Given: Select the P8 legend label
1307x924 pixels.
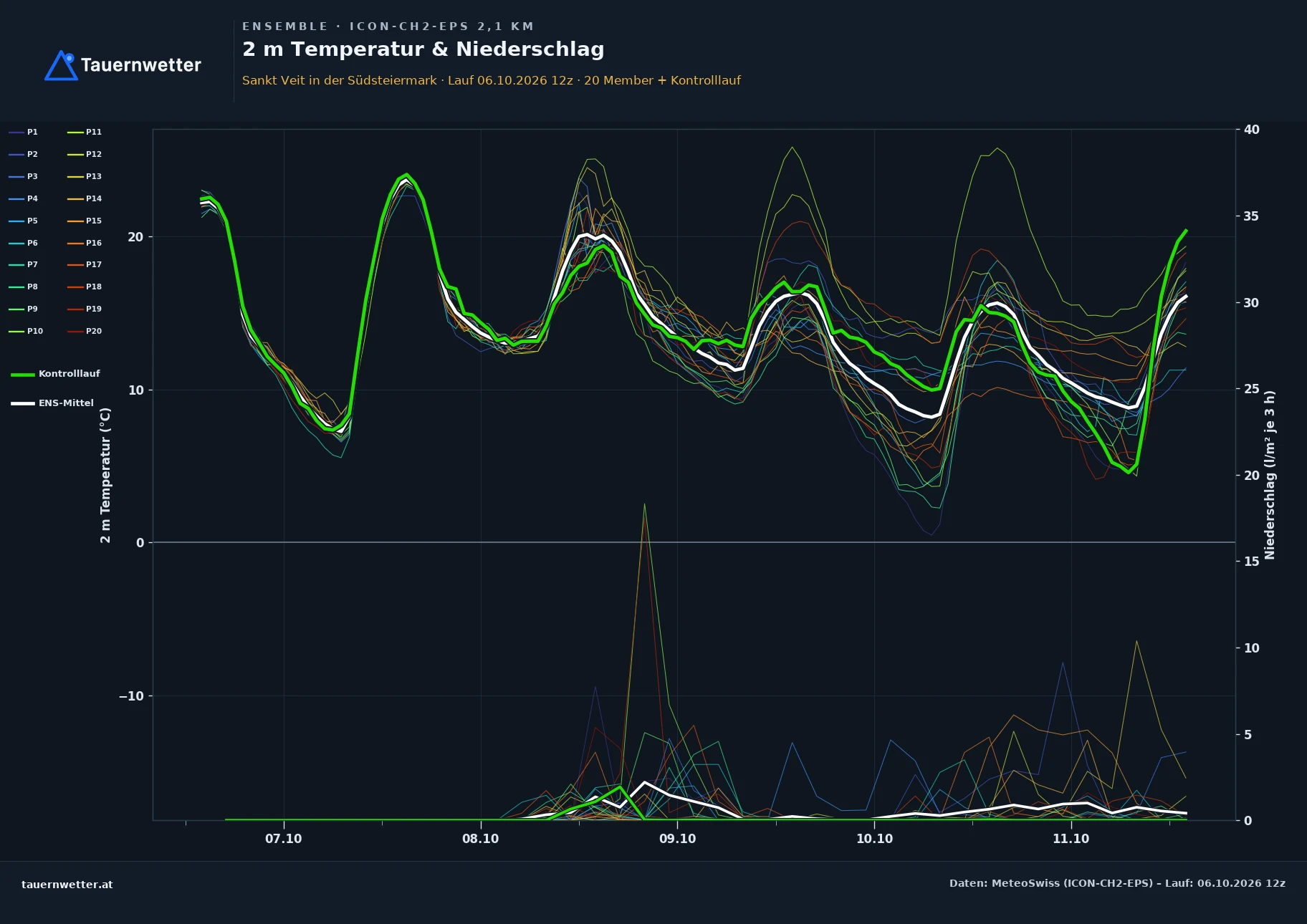Looking at the screenshot, I should 24,287.
